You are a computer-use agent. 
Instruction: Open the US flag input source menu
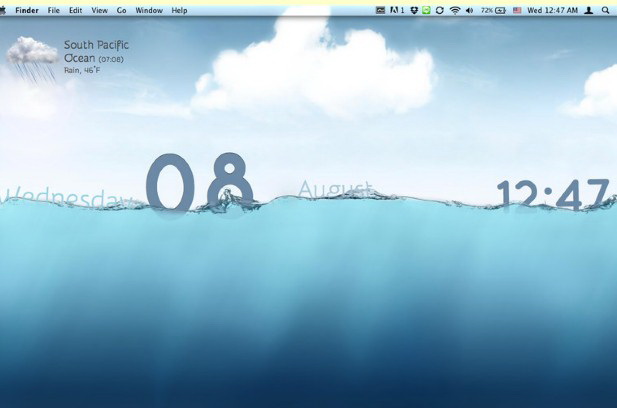coord(517,9)
